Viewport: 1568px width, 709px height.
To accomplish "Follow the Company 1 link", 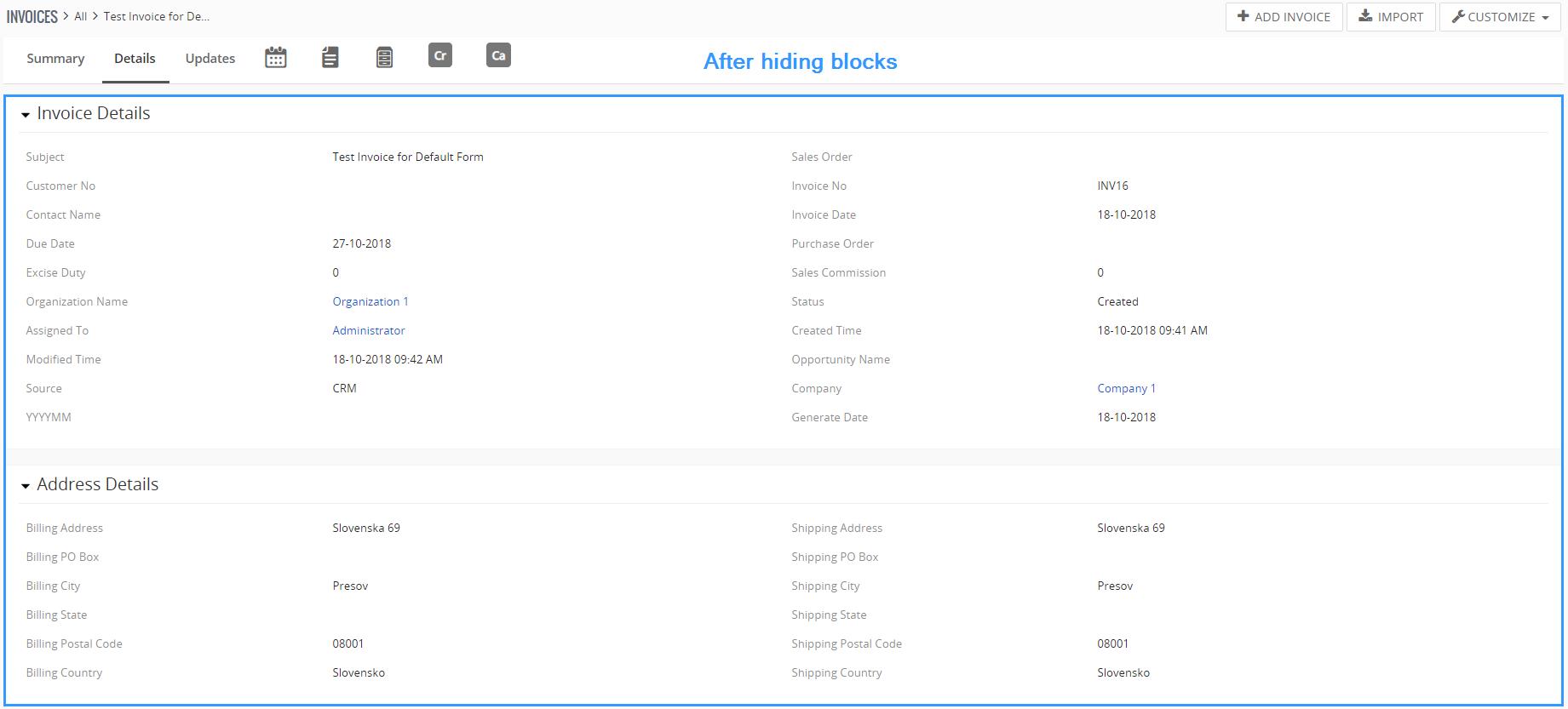I will (x=1126, y=388).
